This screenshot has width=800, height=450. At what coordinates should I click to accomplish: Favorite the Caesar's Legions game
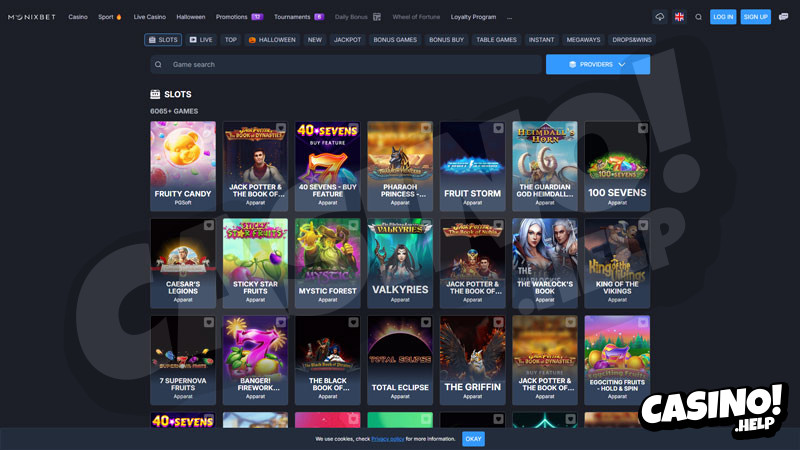(x=209, y=225)
